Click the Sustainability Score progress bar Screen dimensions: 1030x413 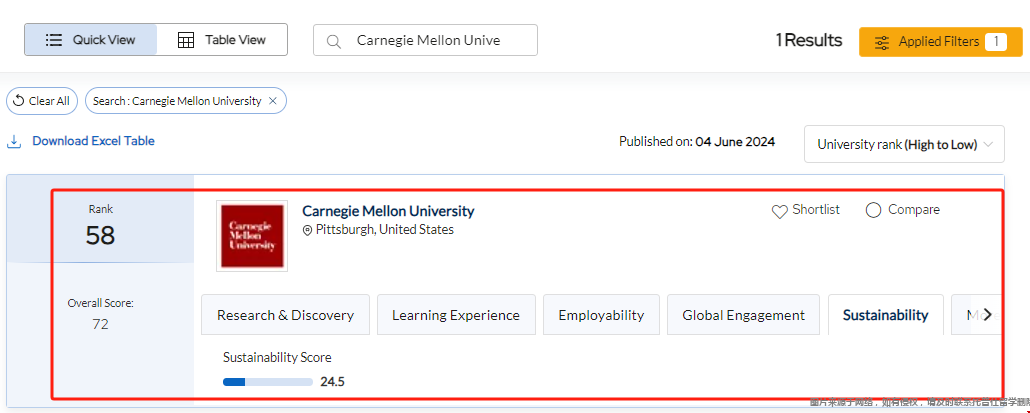(267, 381)
